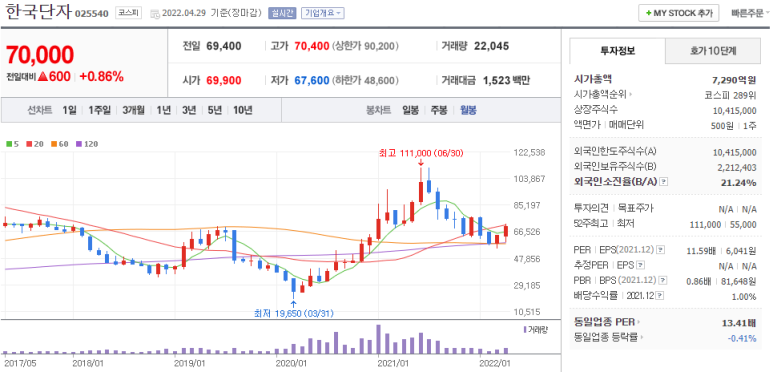Click the low price 67,600
Viewport: 773px width, 372px height.
(312, 80)
